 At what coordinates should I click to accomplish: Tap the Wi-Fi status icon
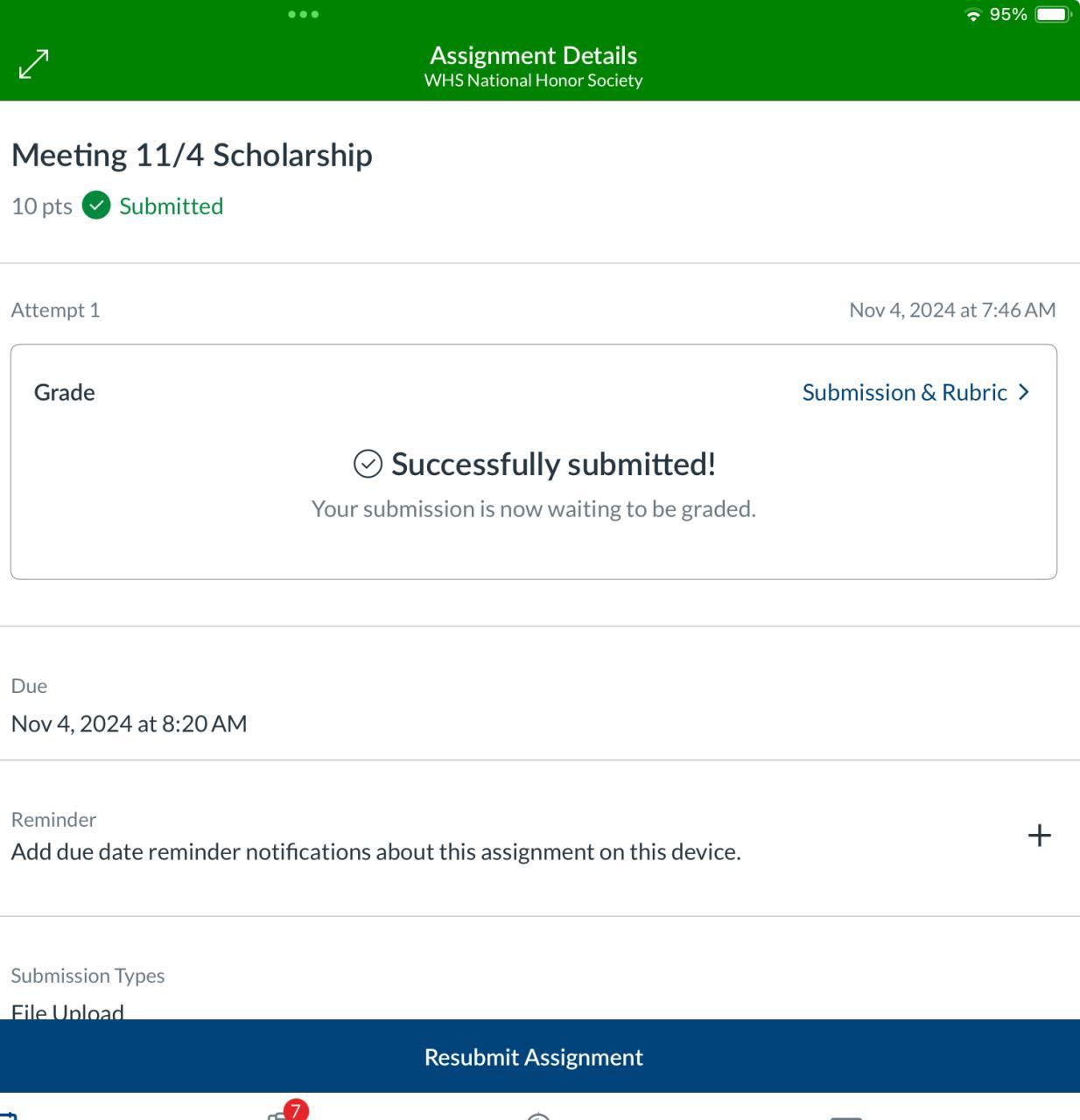972,14
